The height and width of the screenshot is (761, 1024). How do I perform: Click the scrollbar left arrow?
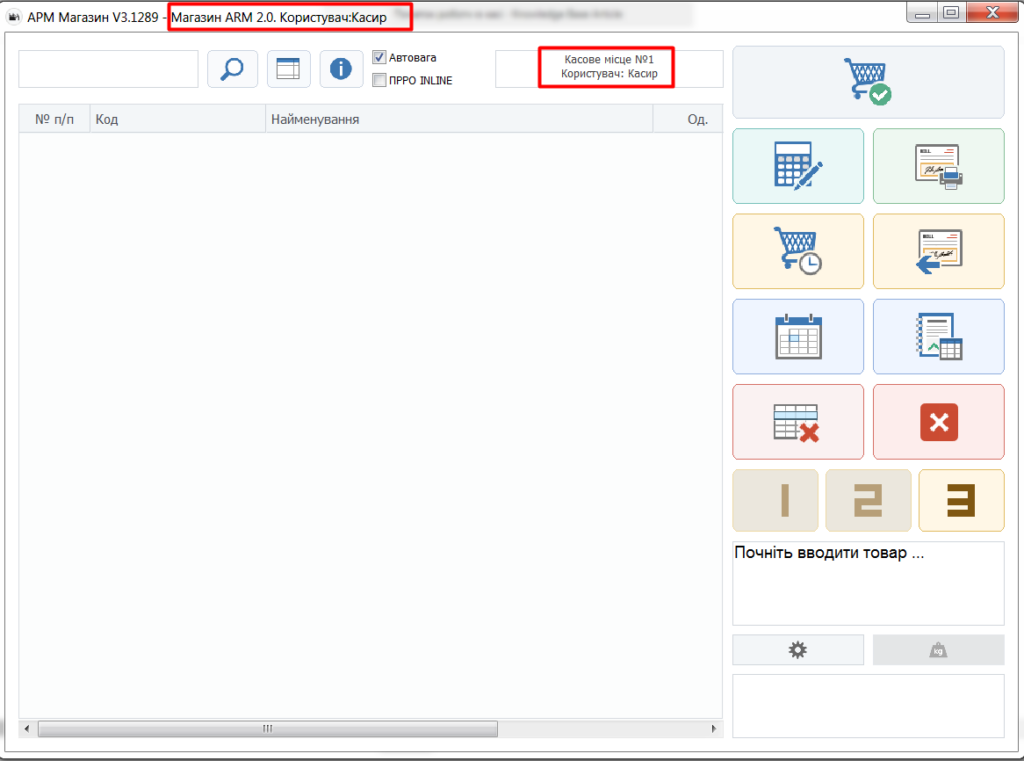coord(27,728)
